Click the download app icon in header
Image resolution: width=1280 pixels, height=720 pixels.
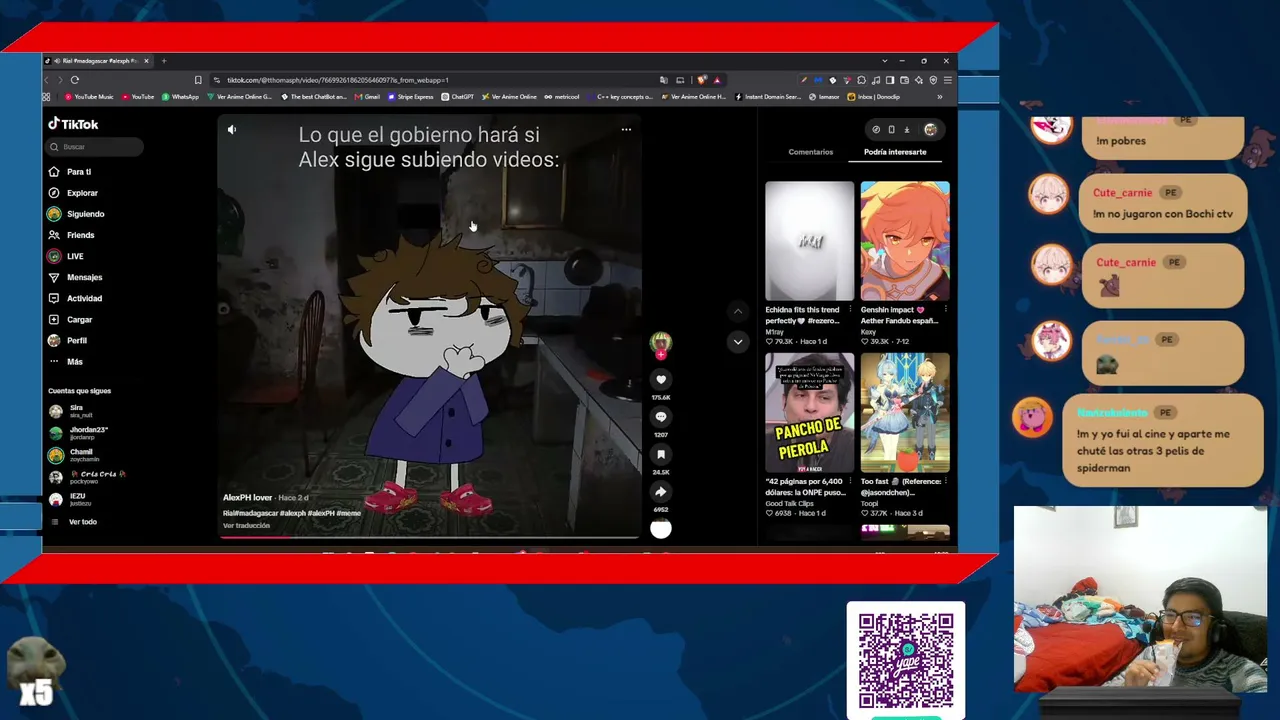(x=907, y=129)
